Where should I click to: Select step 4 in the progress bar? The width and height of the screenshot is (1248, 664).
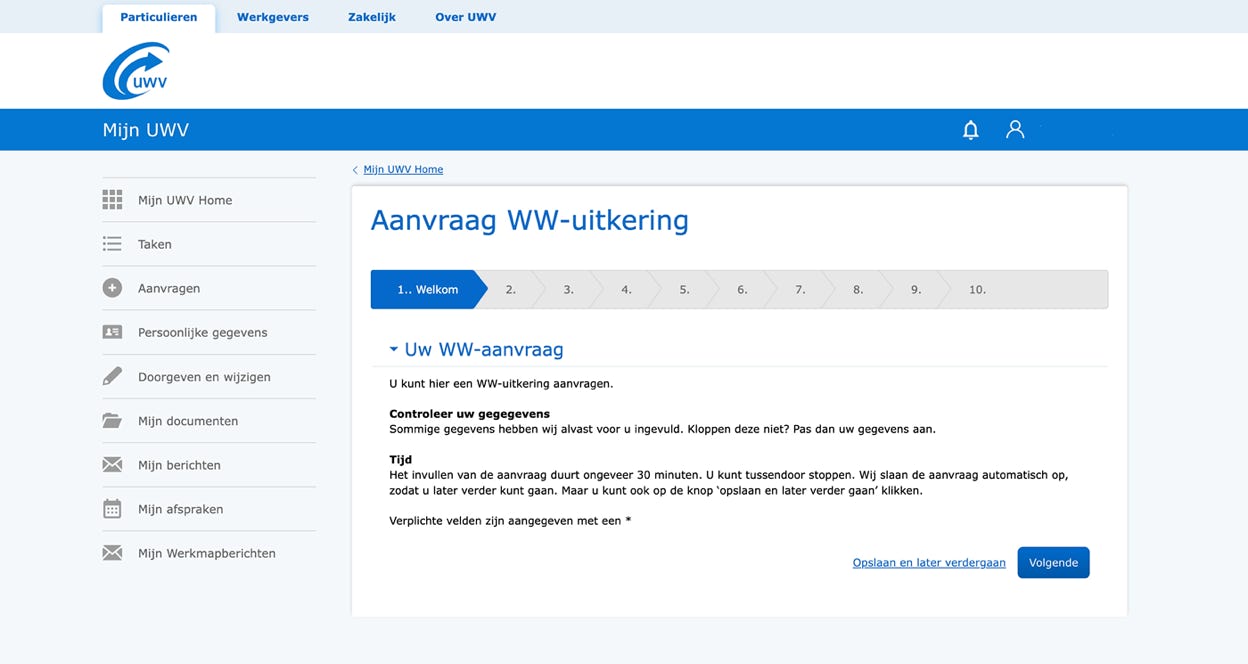point(626,289)
